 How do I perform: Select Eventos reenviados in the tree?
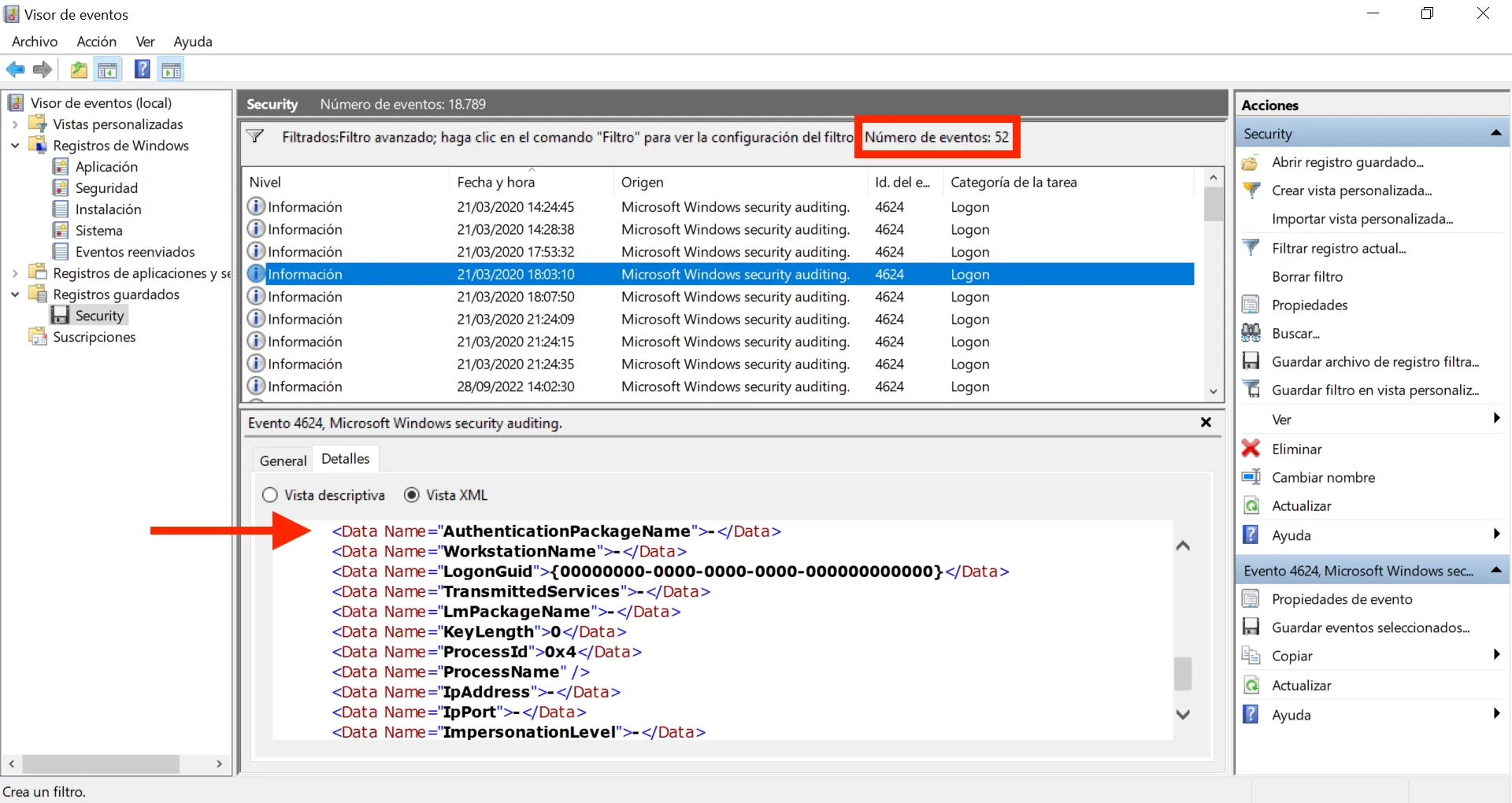coord(135,252)
